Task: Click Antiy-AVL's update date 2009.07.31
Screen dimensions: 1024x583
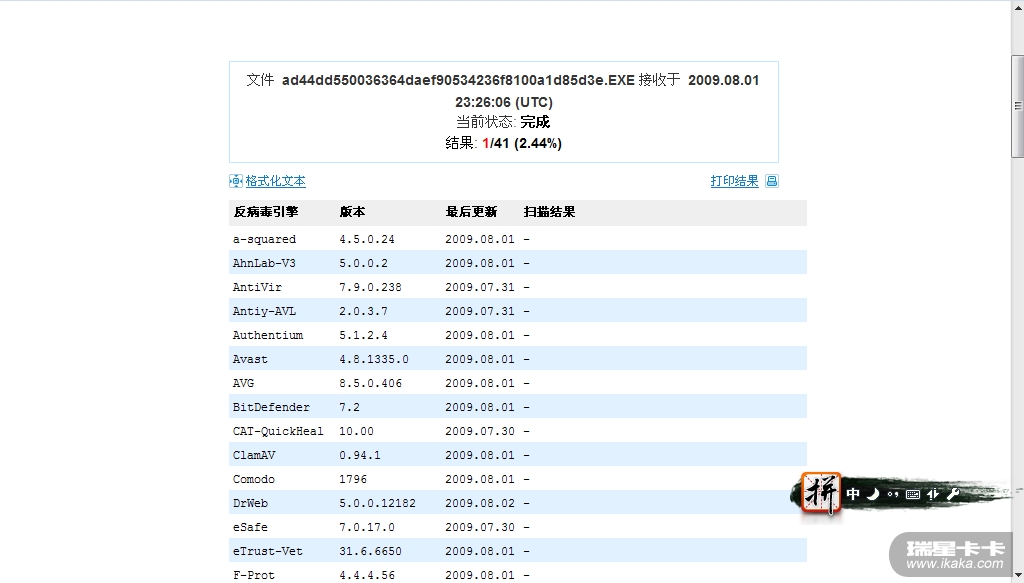Action: tap(480, 311)
